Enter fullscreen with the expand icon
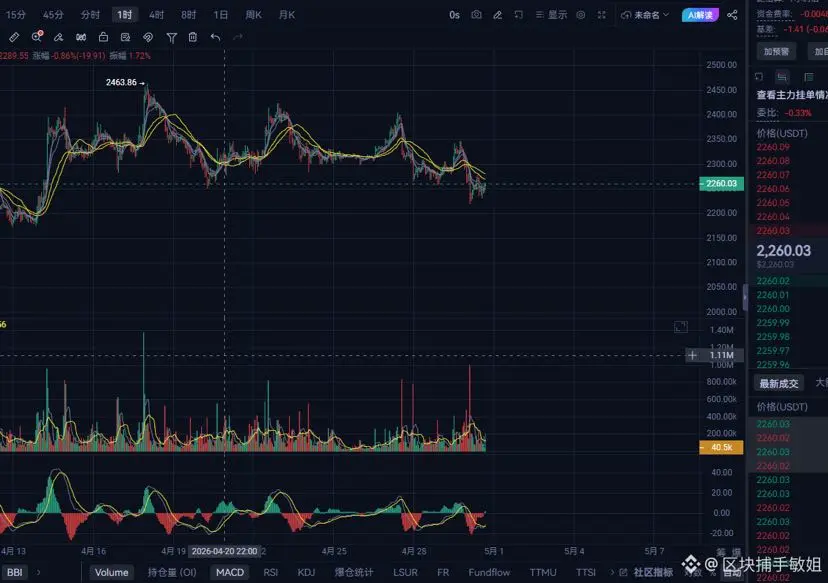The height and width of the screenshot is (583, 828). pyautogui.click(x=601, y=15)
